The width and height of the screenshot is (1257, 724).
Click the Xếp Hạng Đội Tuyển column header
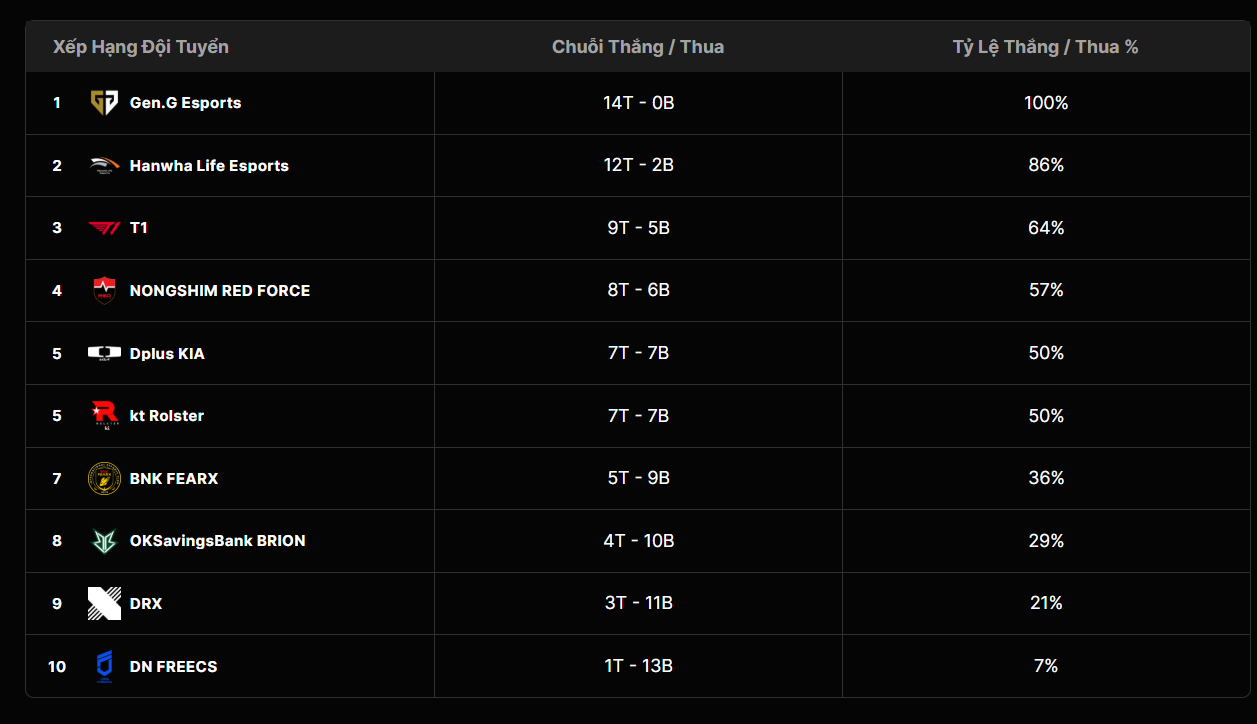(x=141, y=47)
